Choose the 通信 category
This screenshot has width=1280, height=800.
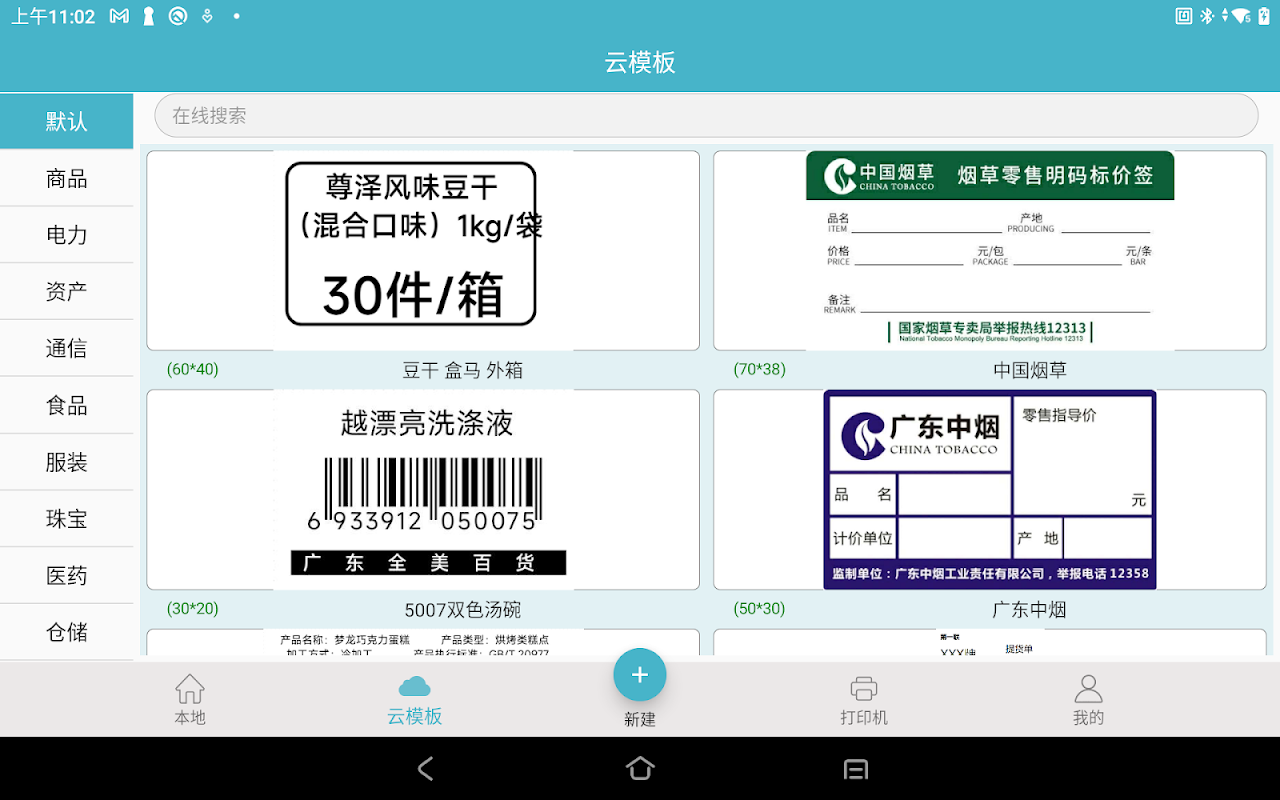67,348
